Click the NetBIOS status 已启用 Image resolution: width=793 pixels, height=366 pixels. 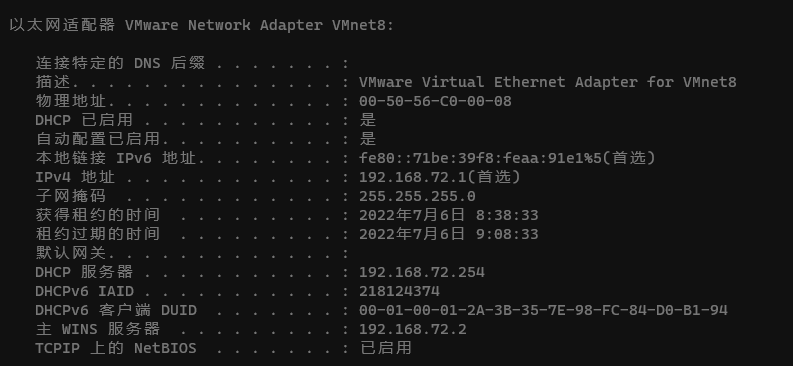(386, 348)
